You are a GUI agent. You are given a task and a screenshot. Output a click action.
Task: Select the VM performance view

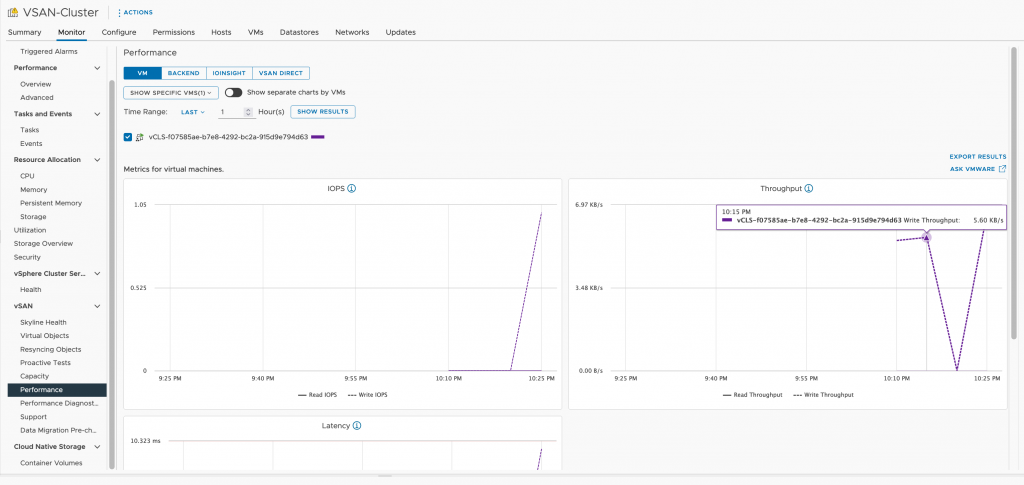142,73
